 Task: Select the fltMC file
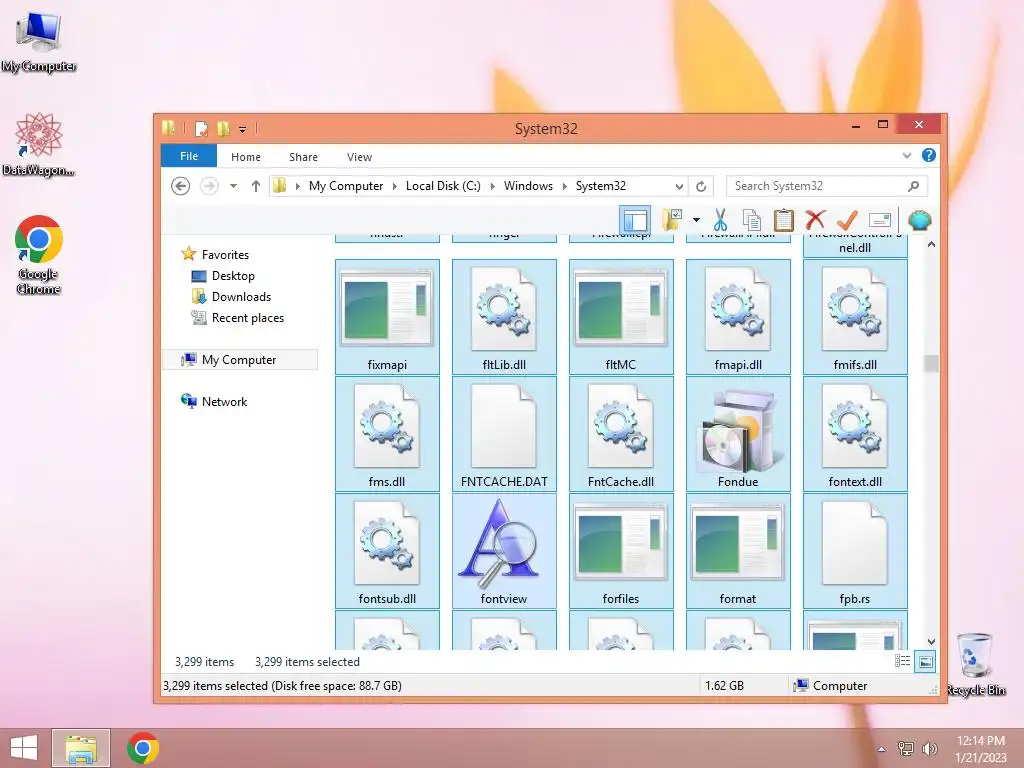620,317
